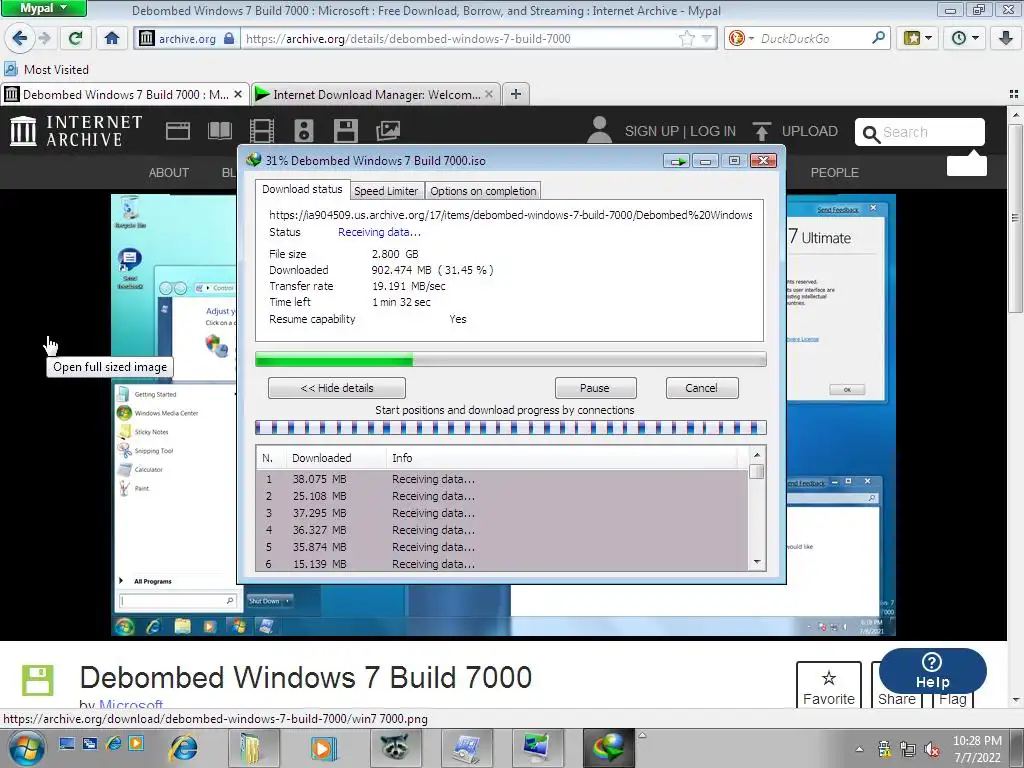Bookmark this page with the star icon

686,39
